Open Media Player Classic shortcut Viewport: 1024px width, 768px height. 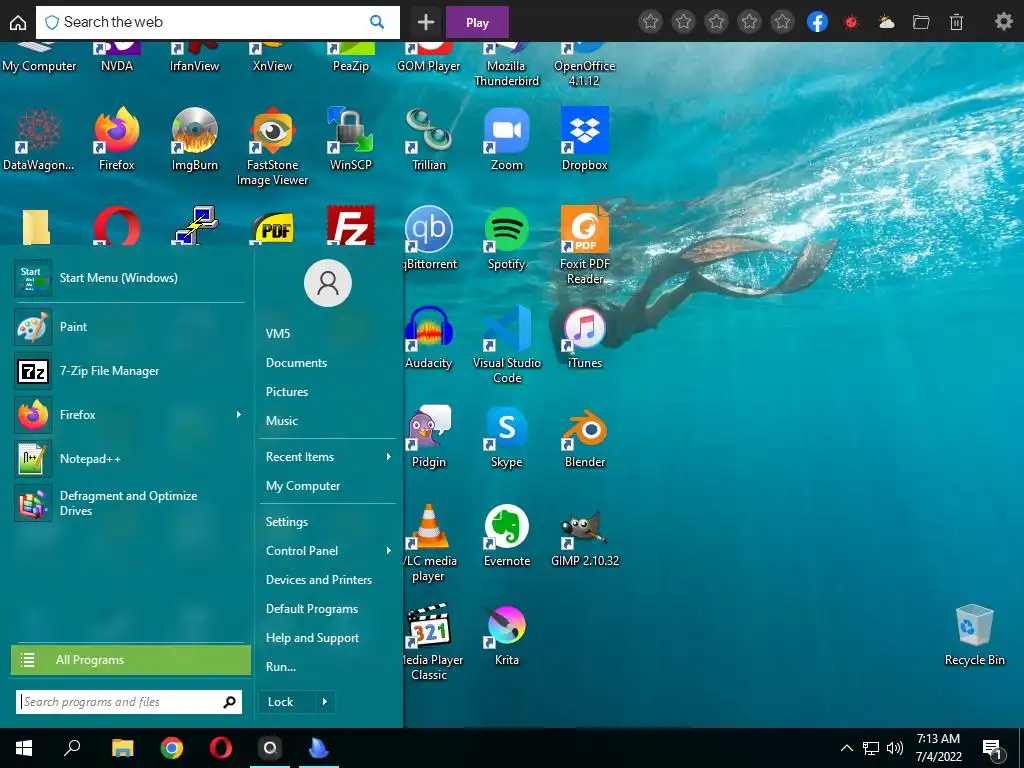[x=430, y=642]
